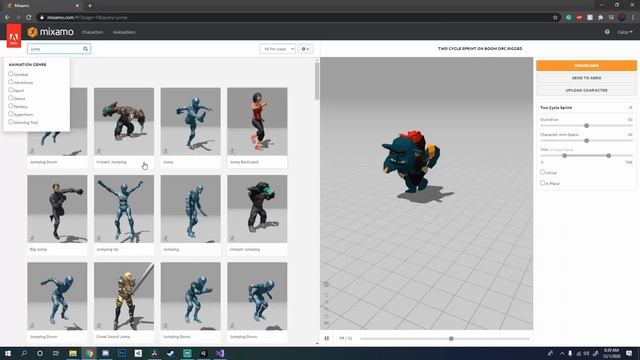Bookmark page with the star icon
This screenshot has width=640, height=360.
tap(555, 18)
